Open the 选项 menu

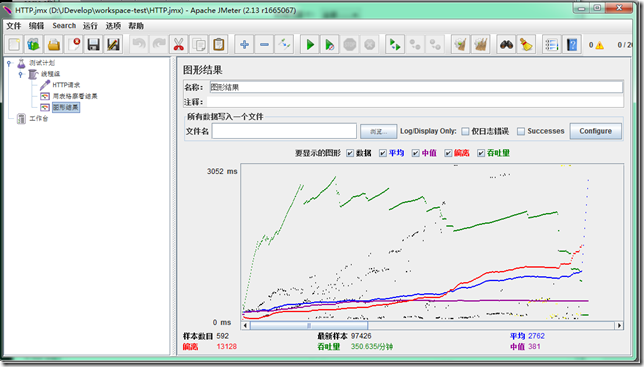pos(113,26)
